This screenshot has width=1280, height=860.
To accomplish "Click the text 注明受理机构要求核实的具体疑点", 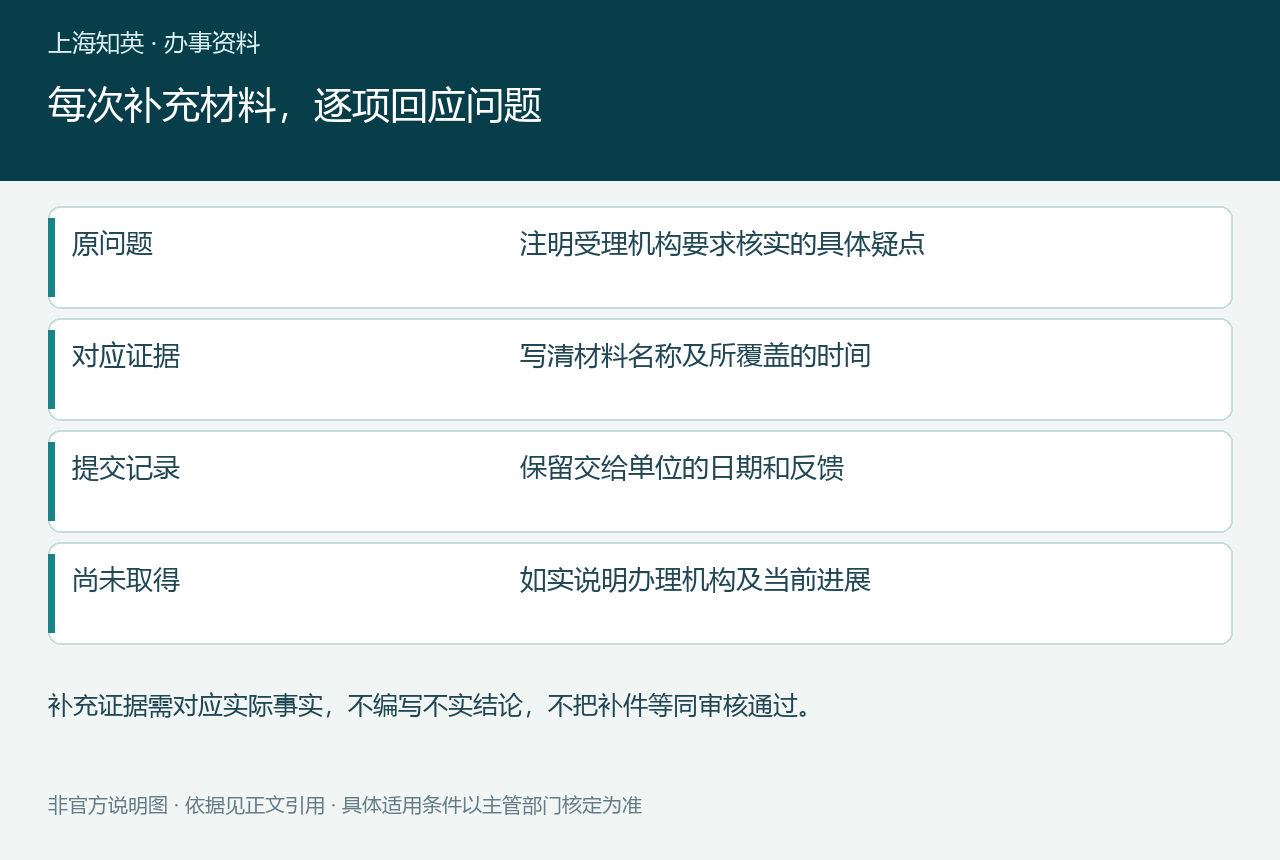I will tap(722, 244).
